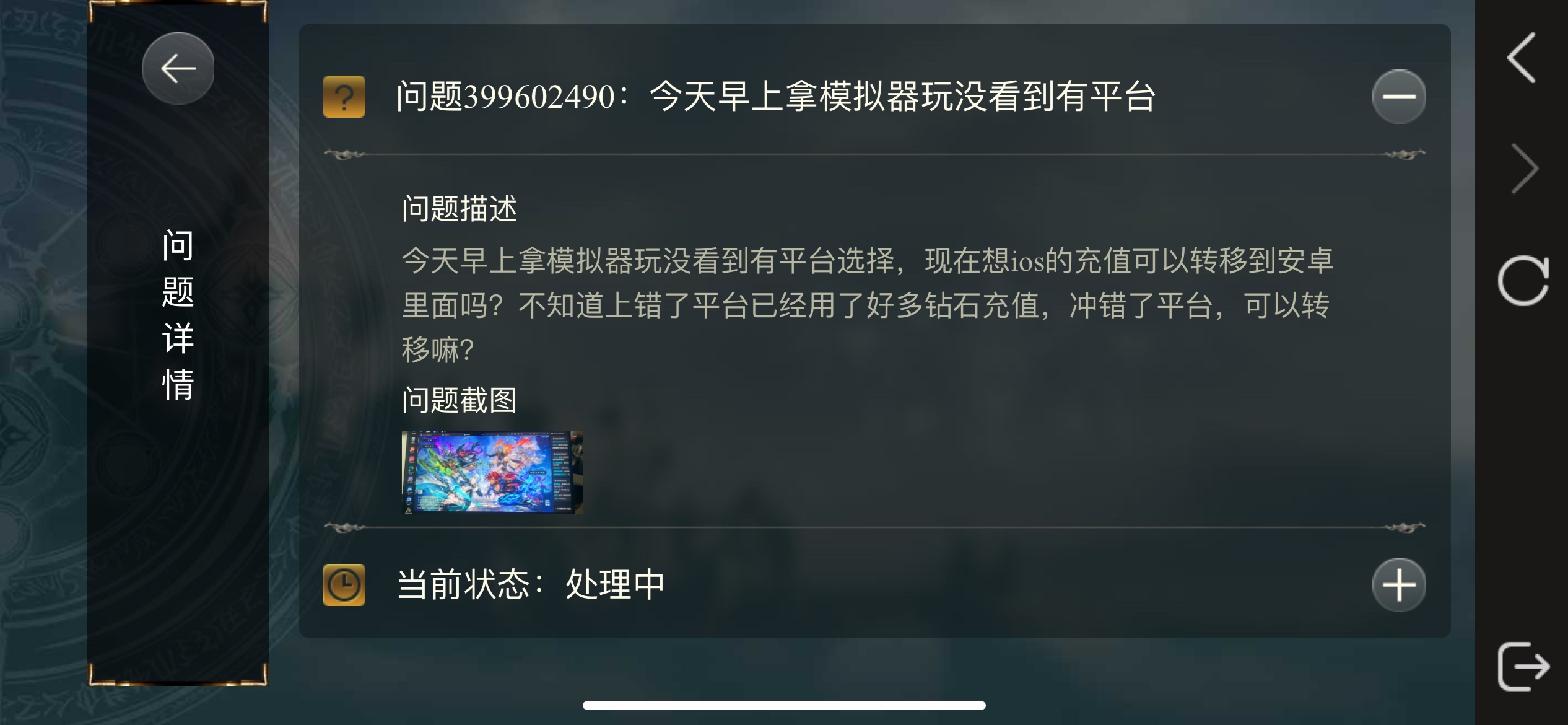Image resolution: width=1568 pixels, height=725 pixels.
Task: Tap the home indicator bar
Action: (784, 705)
